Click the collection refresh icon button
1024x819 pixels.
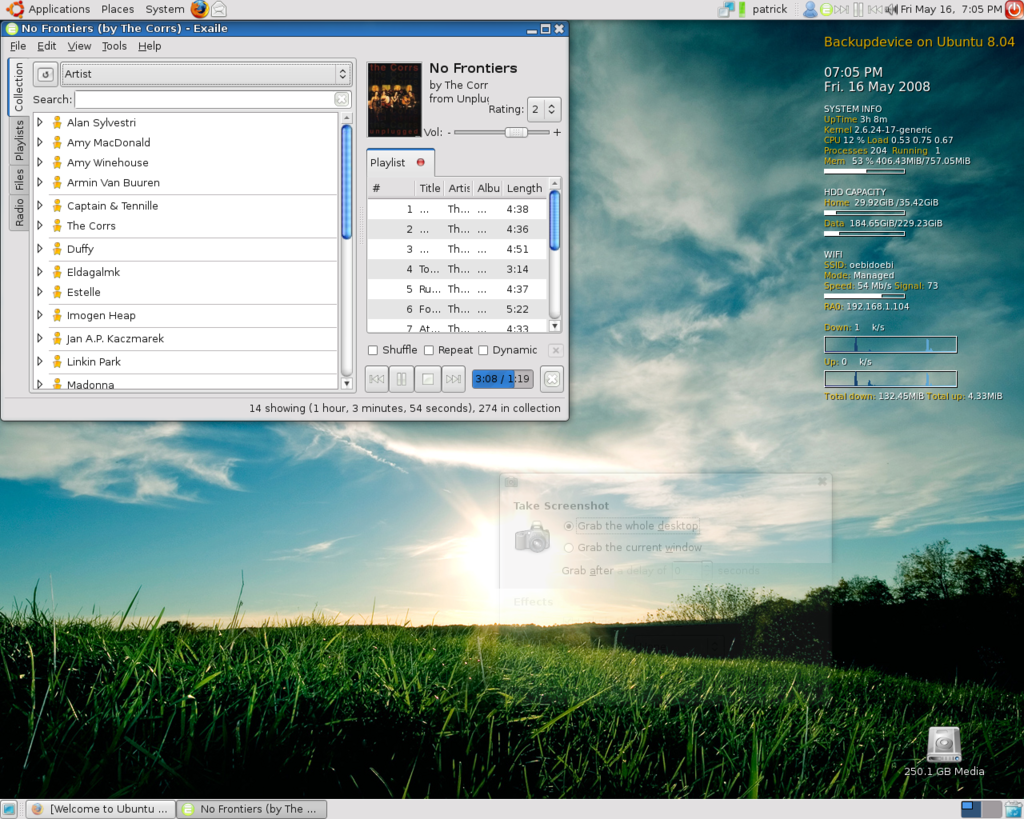click(x=45, y=74)
